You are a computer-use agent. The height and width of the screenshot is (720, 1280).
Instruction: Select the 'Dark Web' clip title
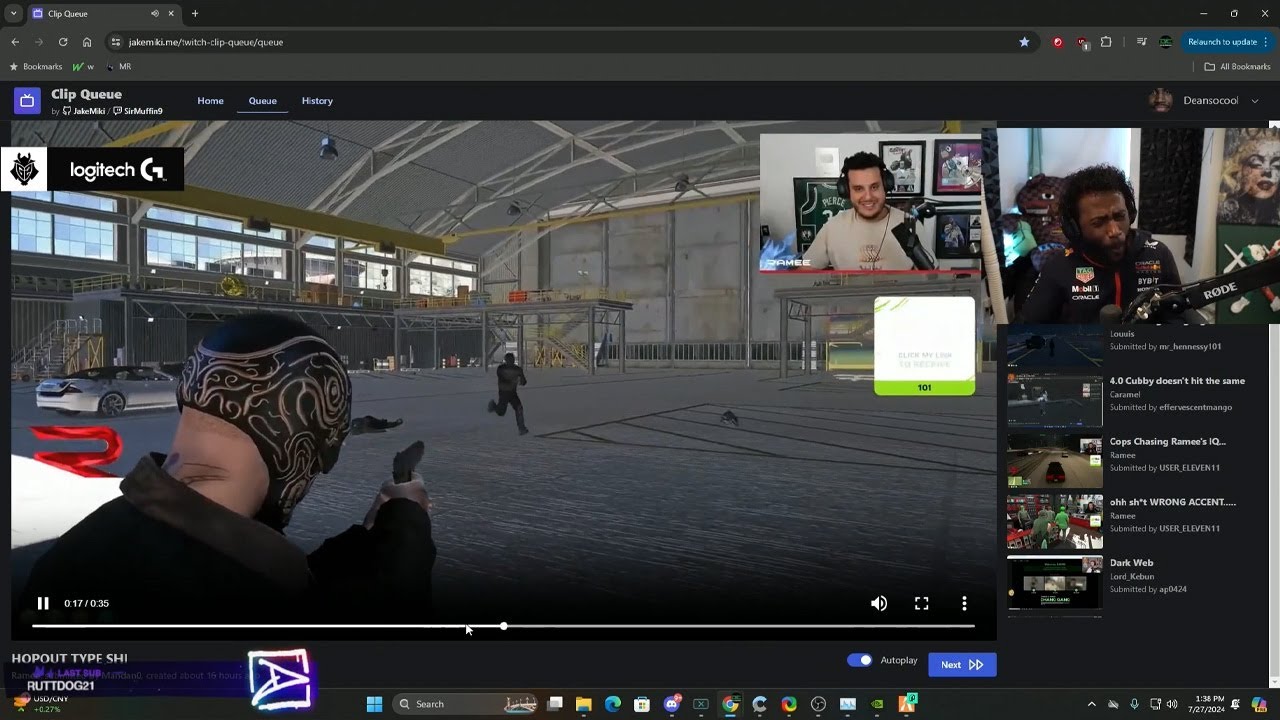[x=1131, y=563]
